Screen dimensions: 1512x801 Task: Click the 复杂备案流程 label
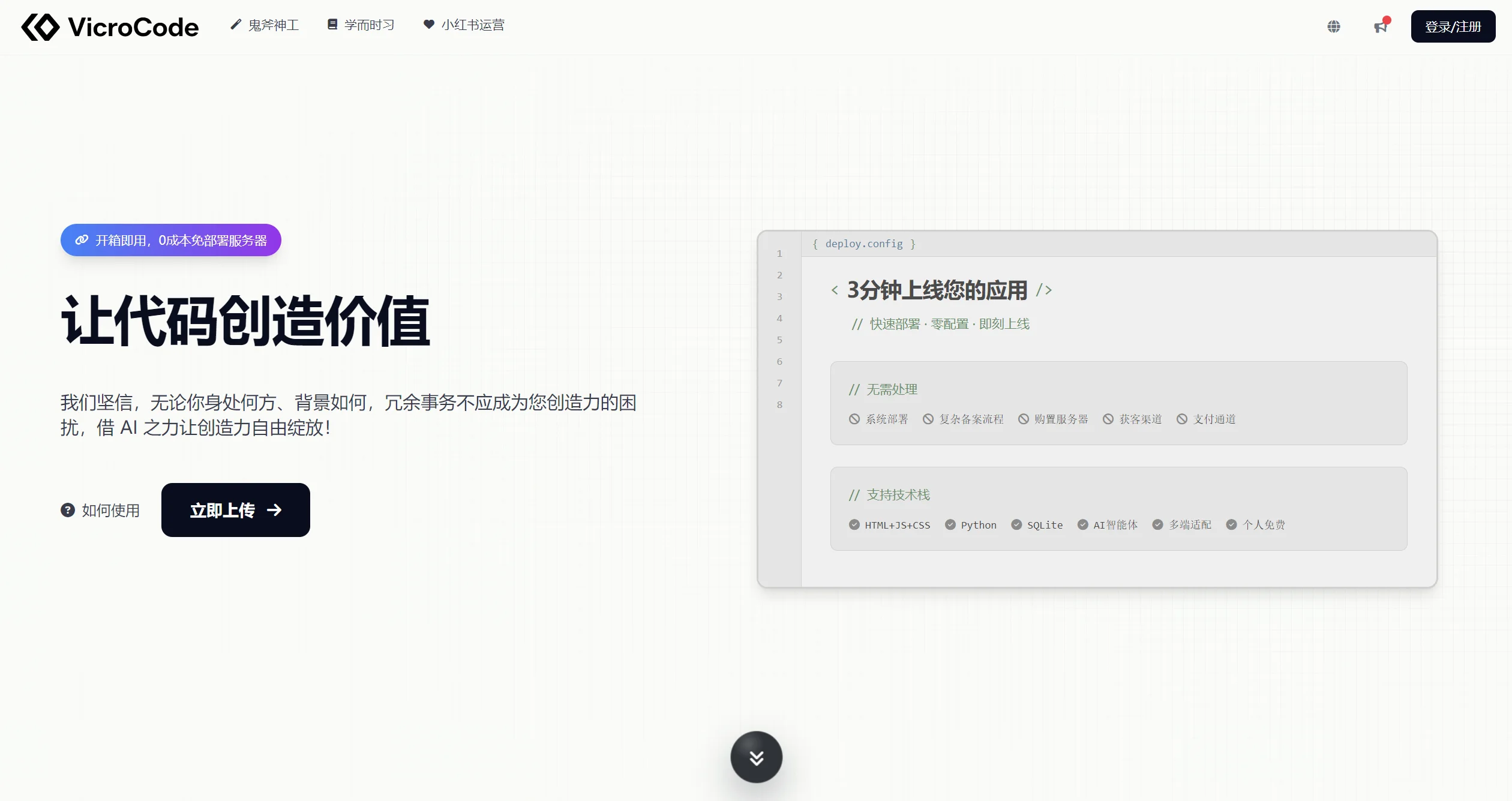(971, 419)
